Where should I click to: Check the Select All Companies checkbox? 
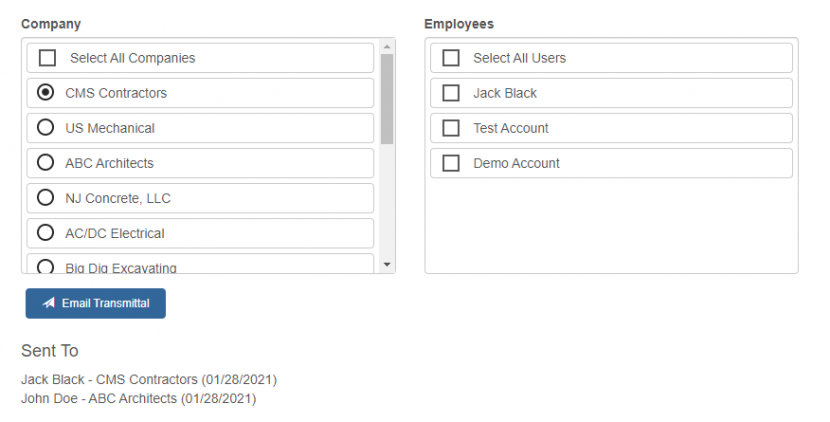(x=47, y=58)
